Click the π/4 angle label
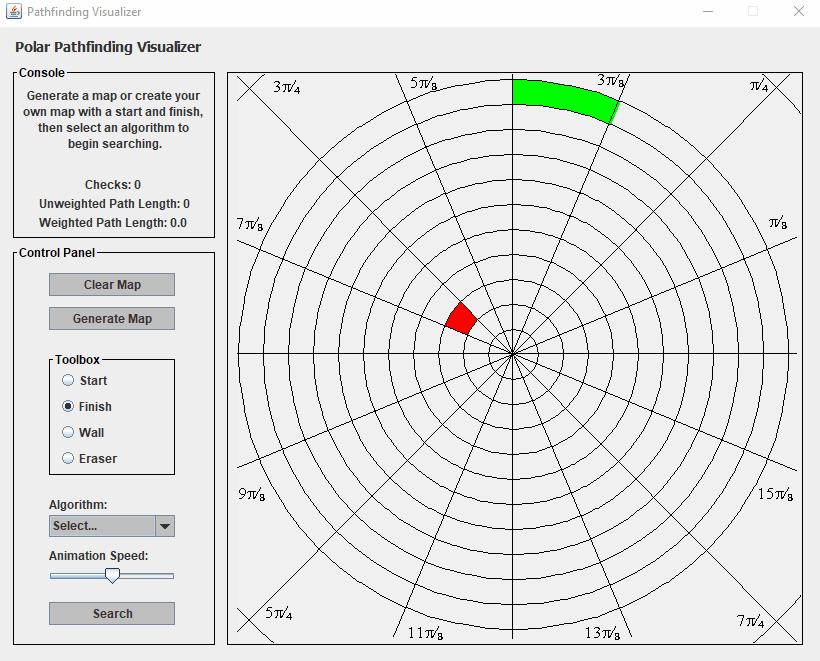Screen dimensions: 820x661 click(759, 85)
